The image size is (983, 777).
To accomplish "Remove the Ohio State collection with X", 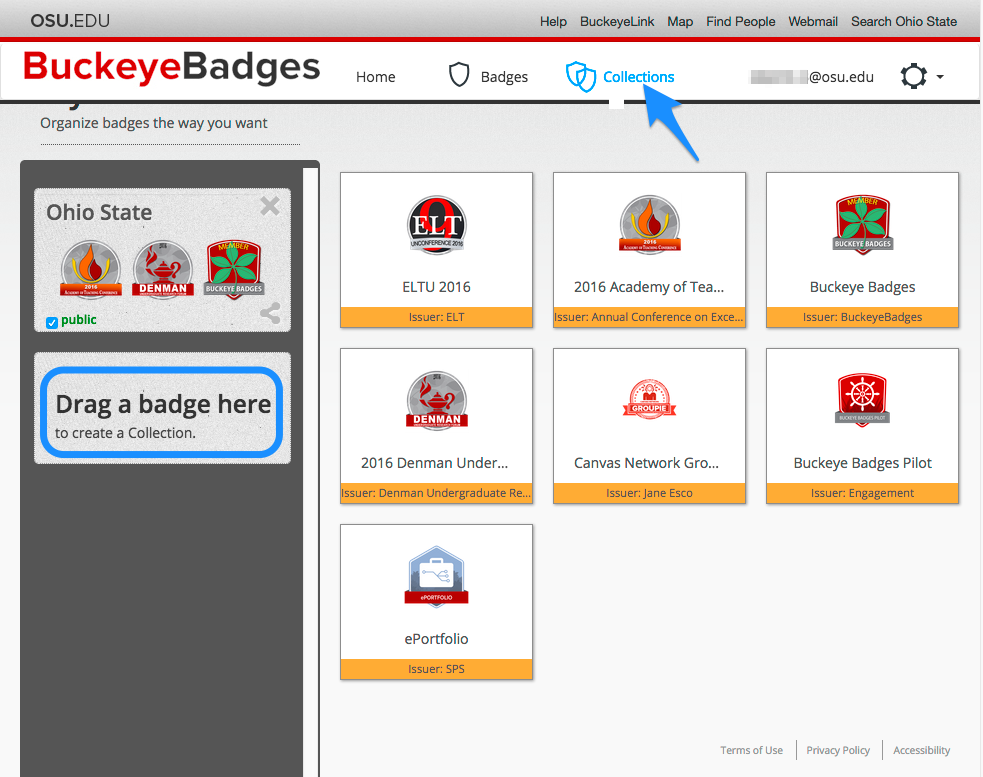I will [270, 206].
